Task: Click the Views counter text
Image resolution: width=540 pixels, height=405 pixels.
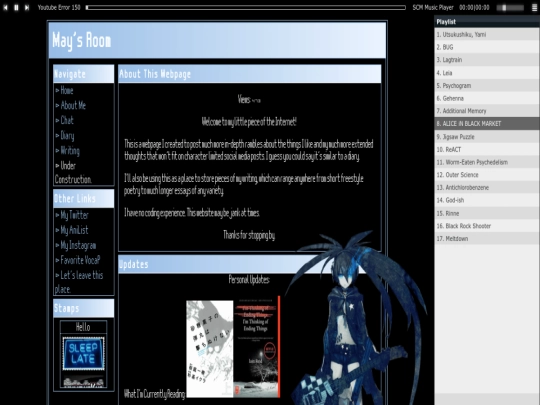Action: (x=249, y=100)
